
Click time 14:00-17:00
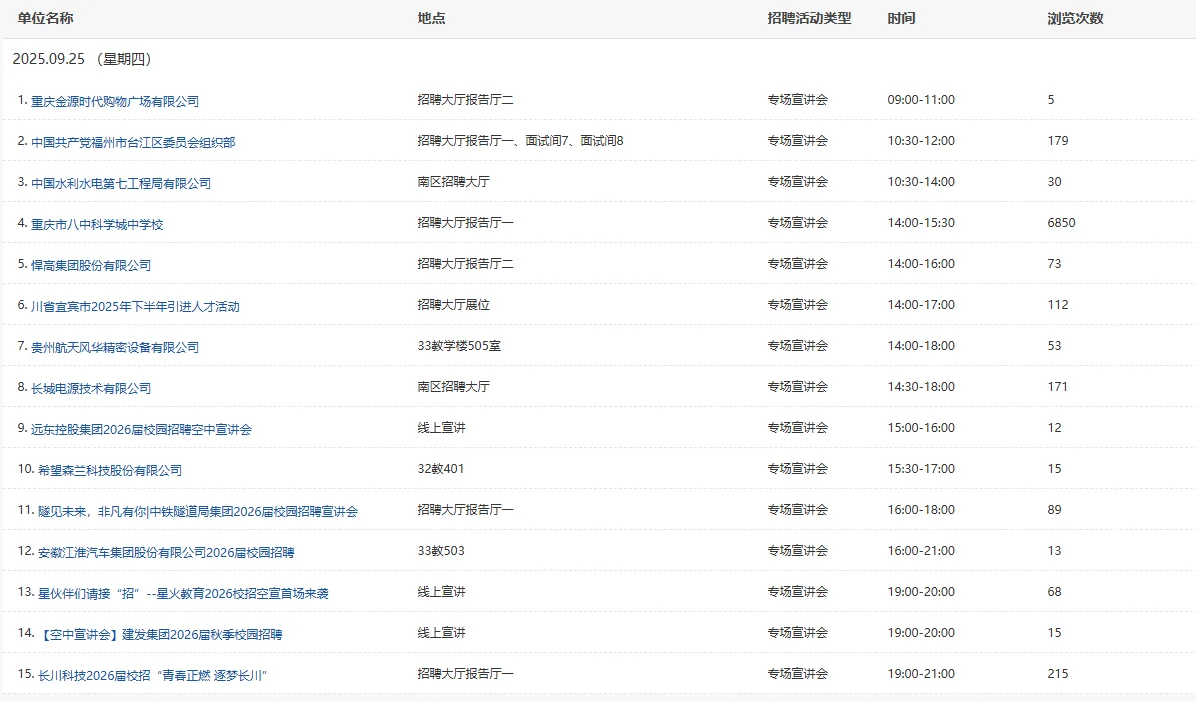click(921, 305)
